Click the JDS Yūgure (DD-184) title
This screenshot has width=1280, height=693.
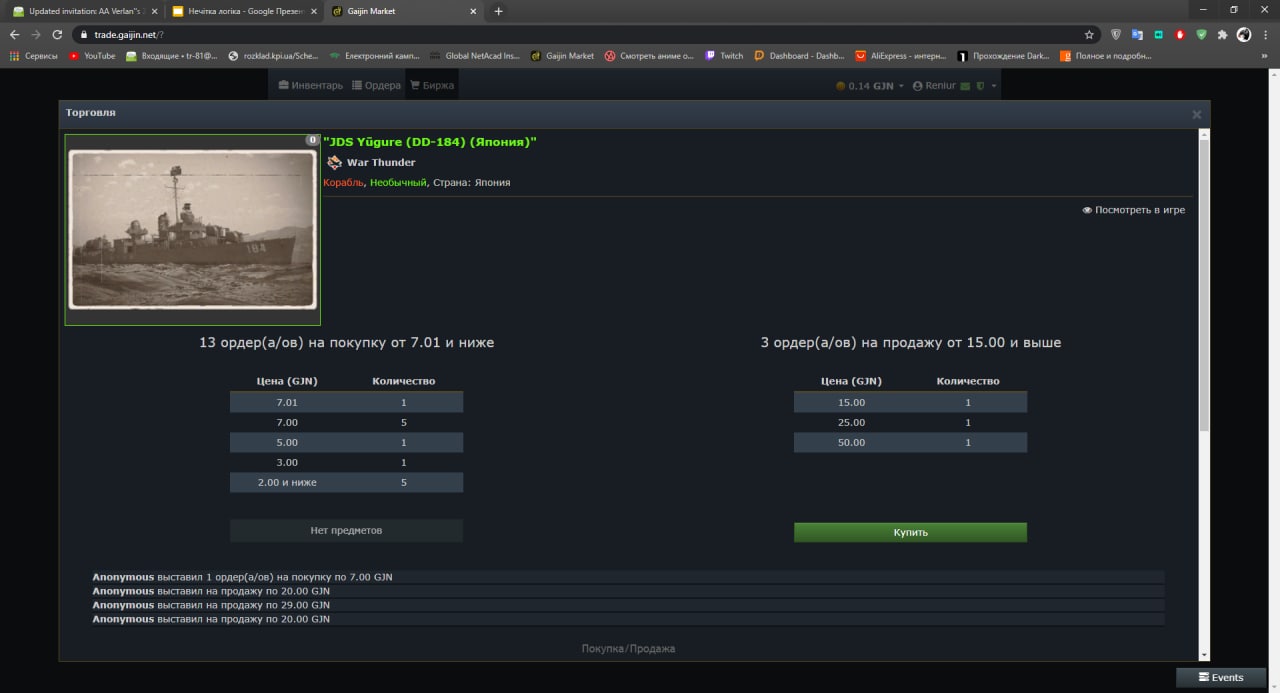point(430,142)
